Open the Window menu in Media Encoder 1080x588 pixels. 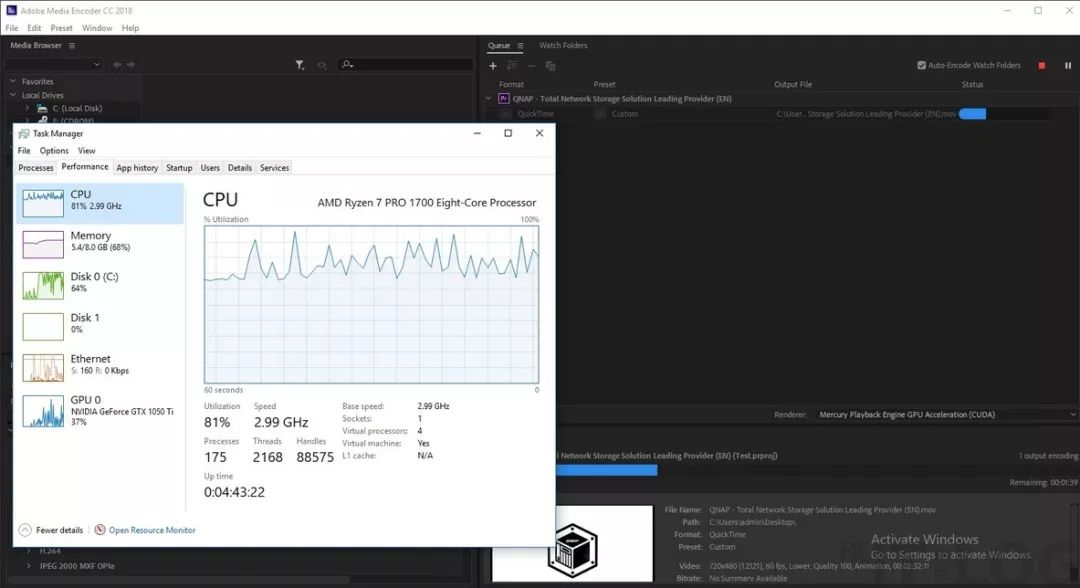coord(97,28)
